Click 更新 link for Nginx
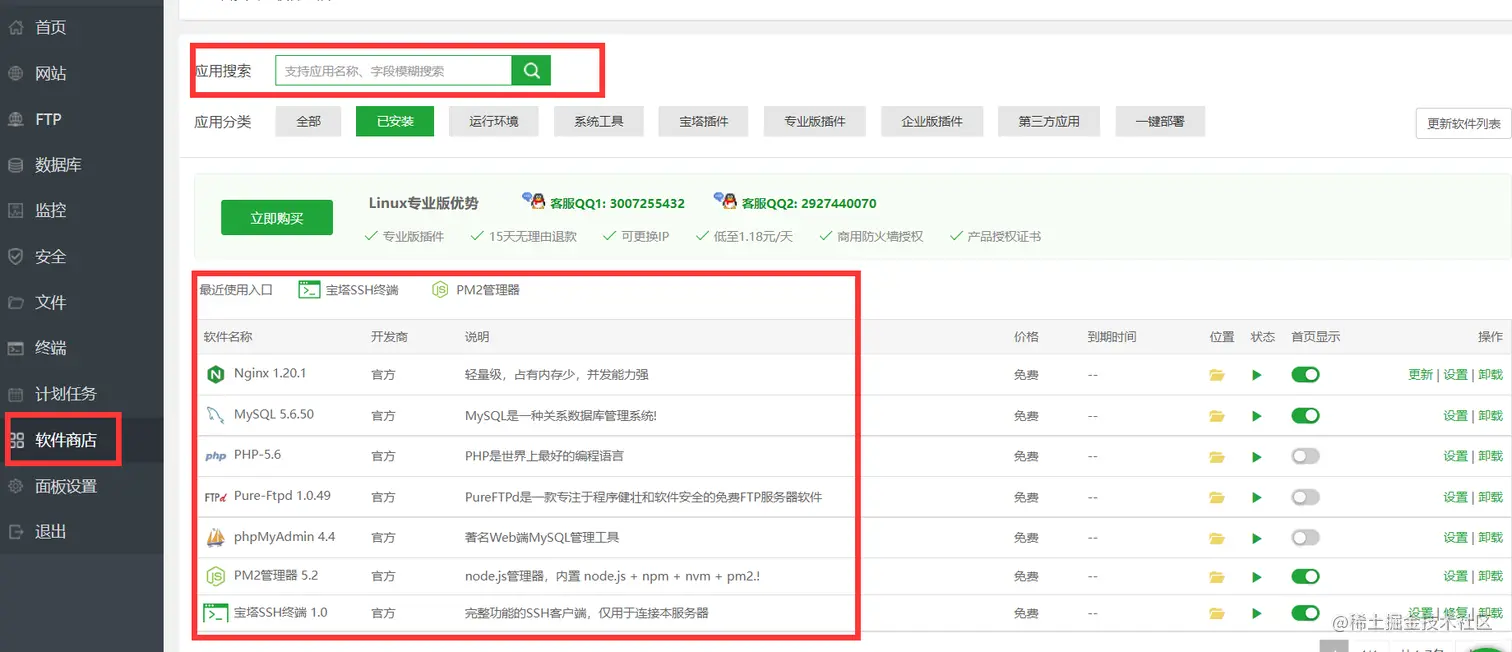Image resolution: width=1512 pixels, height=652 pixels. (x=1420, y=375)
